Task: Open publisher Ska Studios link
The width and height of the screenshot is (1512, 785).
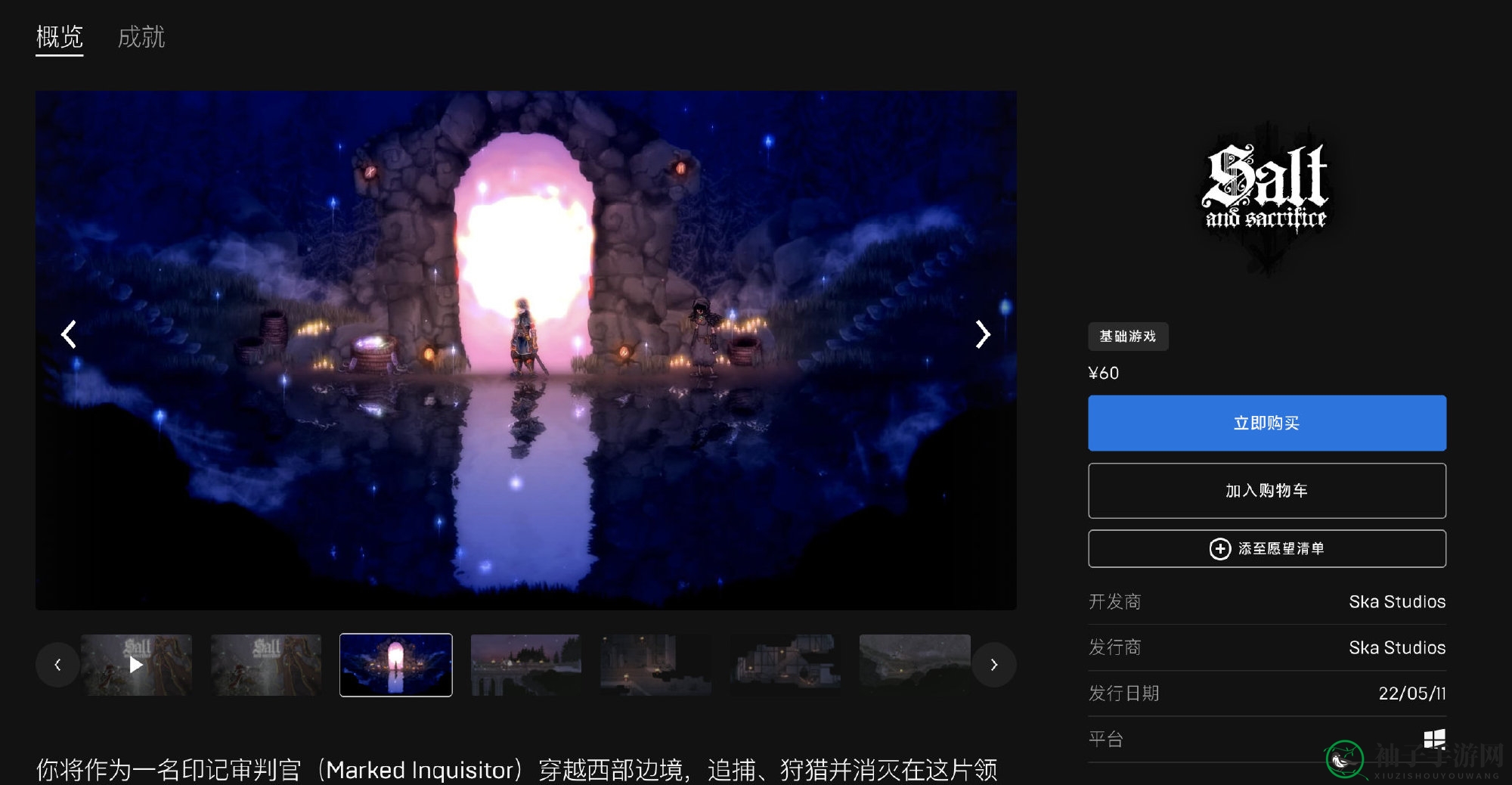Action: tap(1397, 648)
